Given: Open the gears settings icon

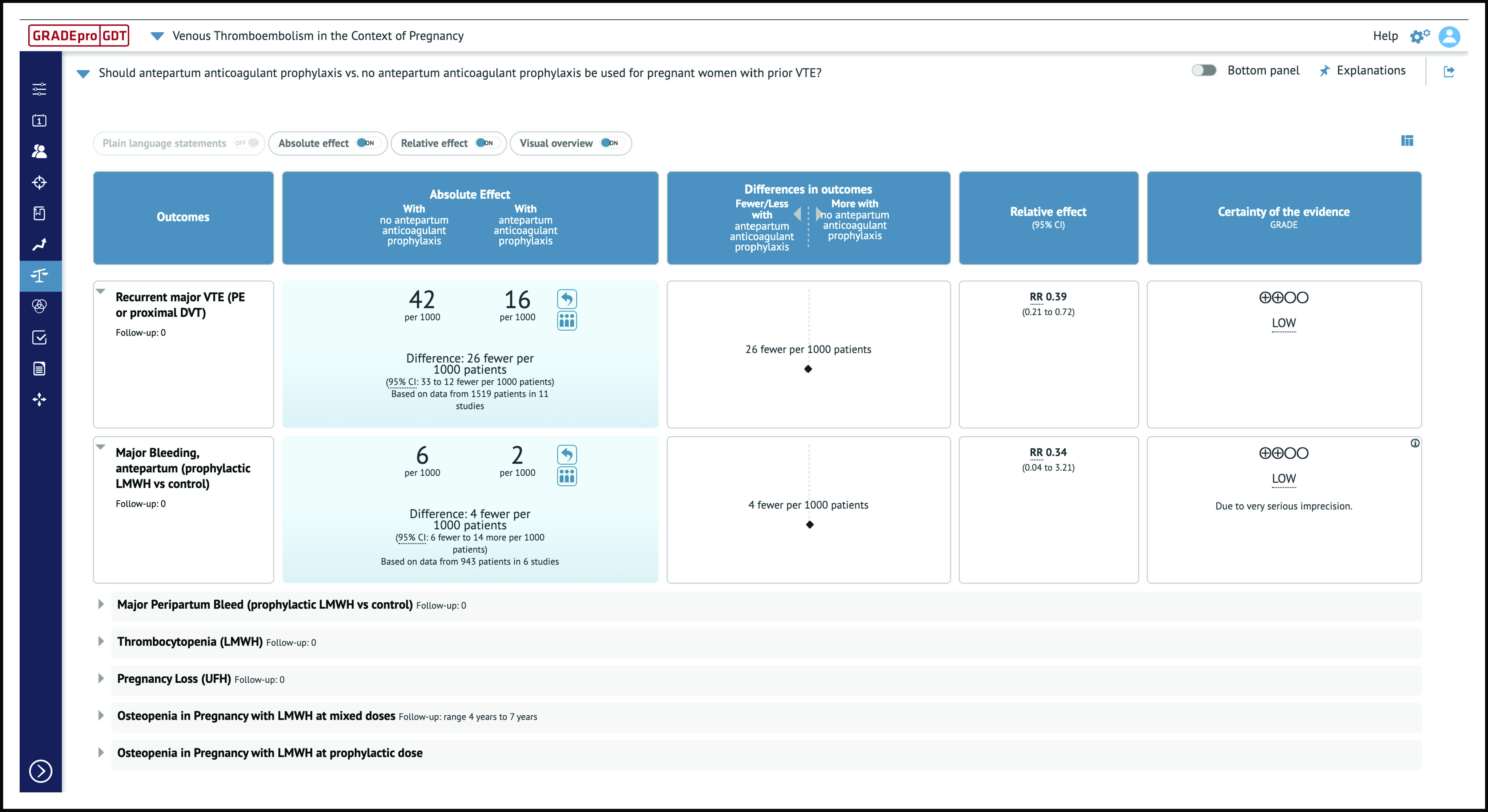Looking at the screenshot, I should (1419, 36).
